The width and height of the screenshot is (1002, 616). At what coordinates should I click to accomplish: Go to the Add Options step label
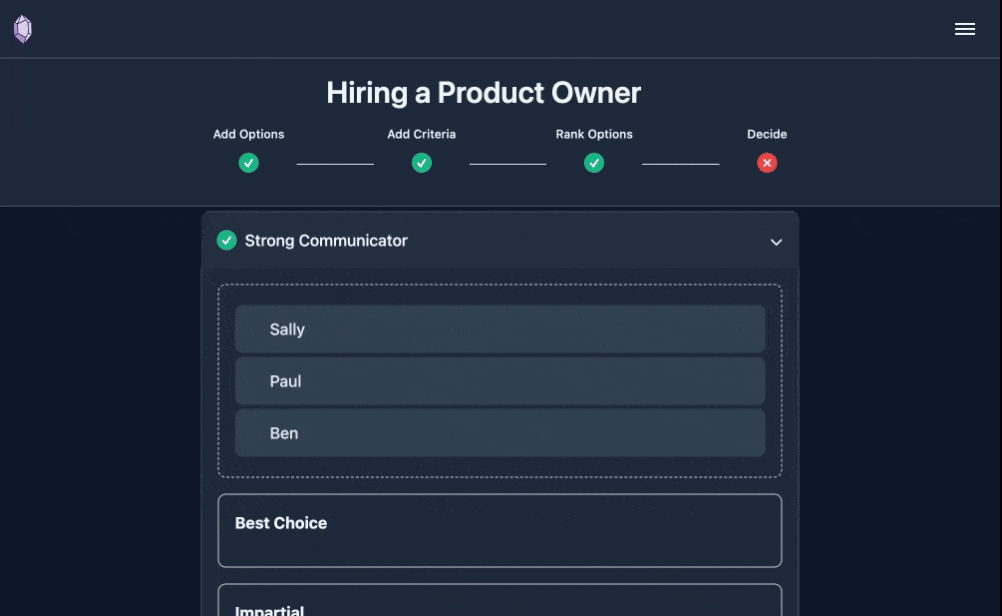pos(249,134)
